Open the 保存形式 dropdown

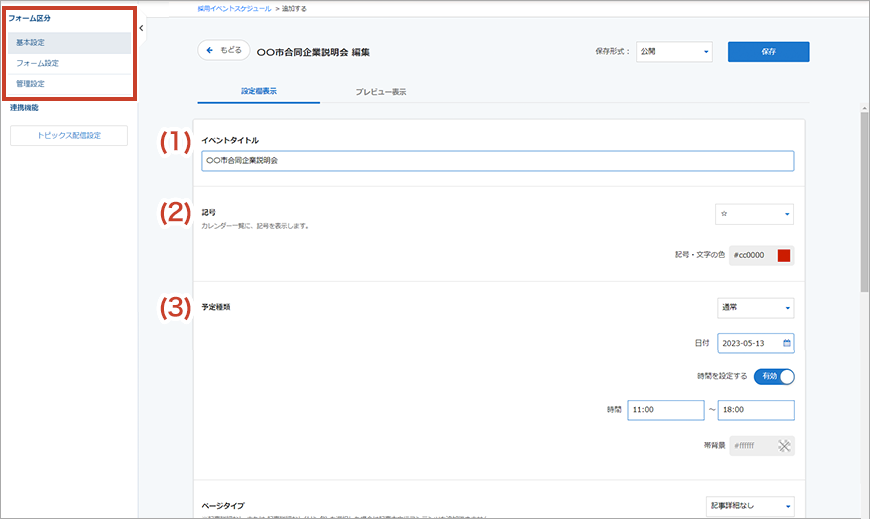coord(674,51)
